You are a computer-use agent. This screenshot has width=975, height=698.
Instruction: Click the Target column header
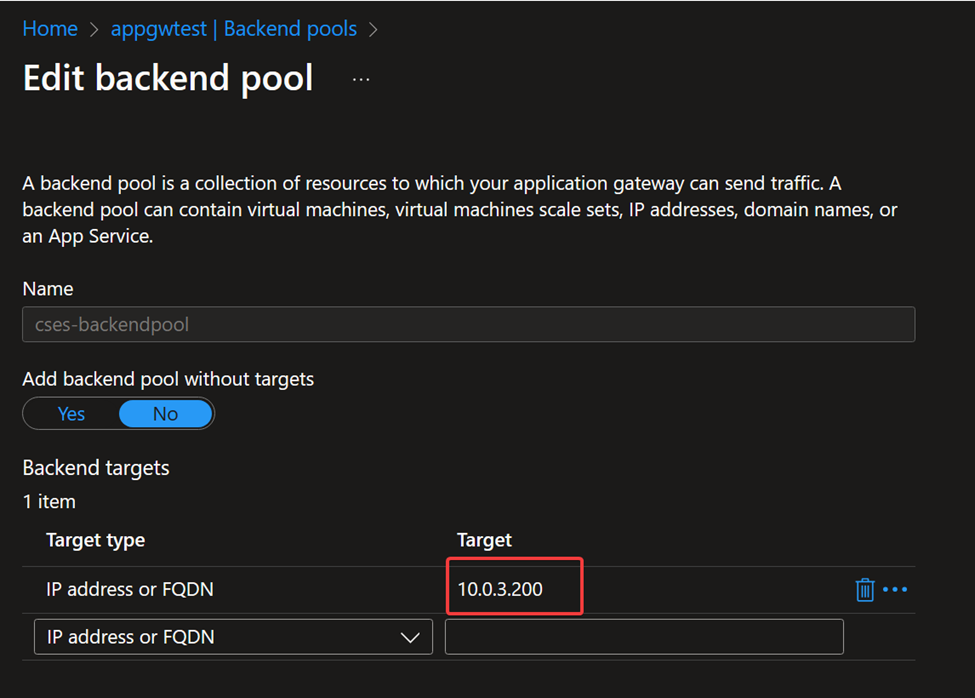click(484, 540)
